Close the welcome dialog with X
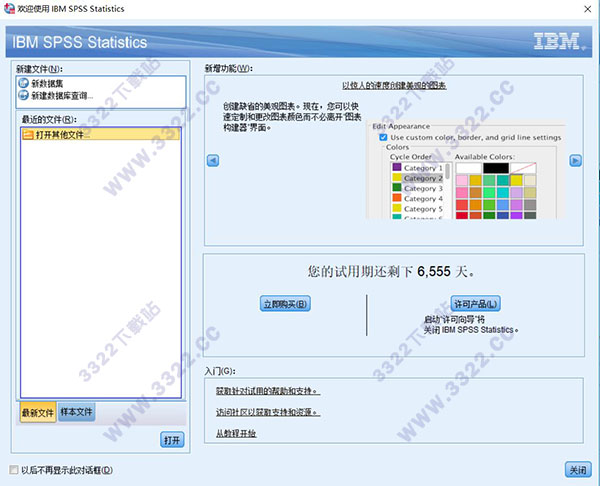 588,9
